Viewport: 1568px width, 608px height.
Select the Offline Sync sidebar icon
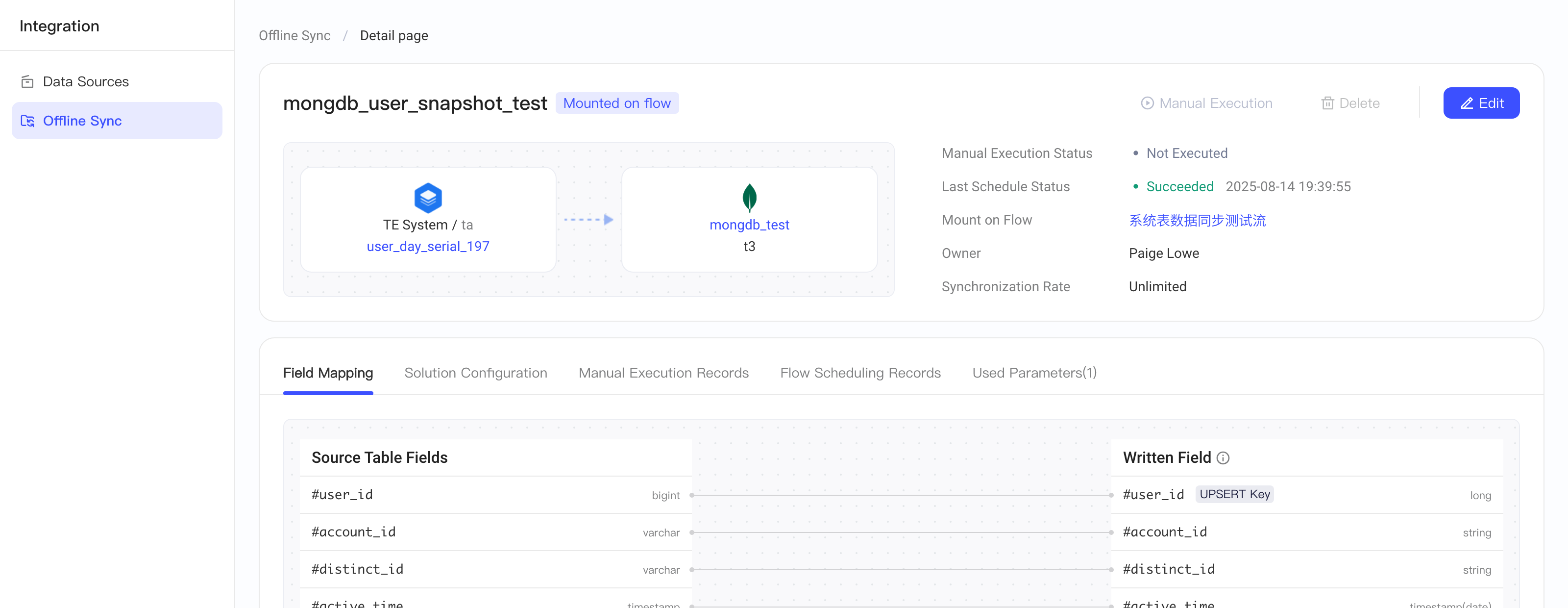pos(27,121)
